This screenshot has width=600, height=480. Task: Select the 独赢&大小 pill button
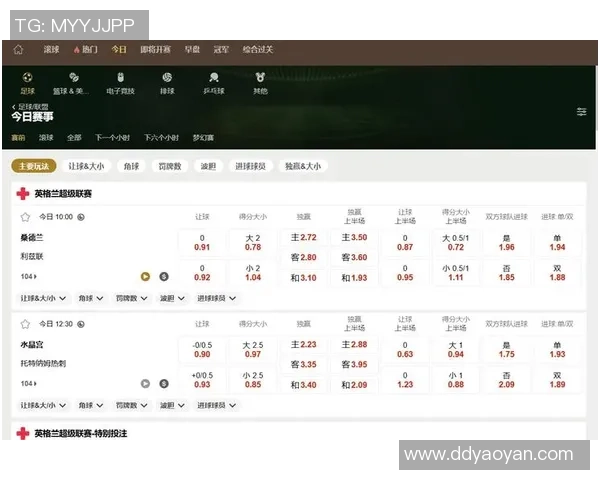click(x=303, y=166)
